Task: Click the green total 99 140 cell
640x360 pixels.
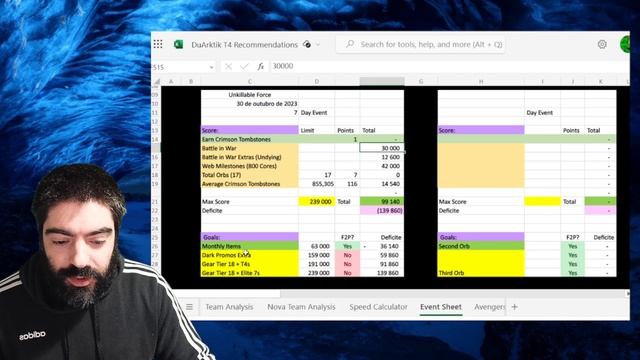Action: (382, 202)
